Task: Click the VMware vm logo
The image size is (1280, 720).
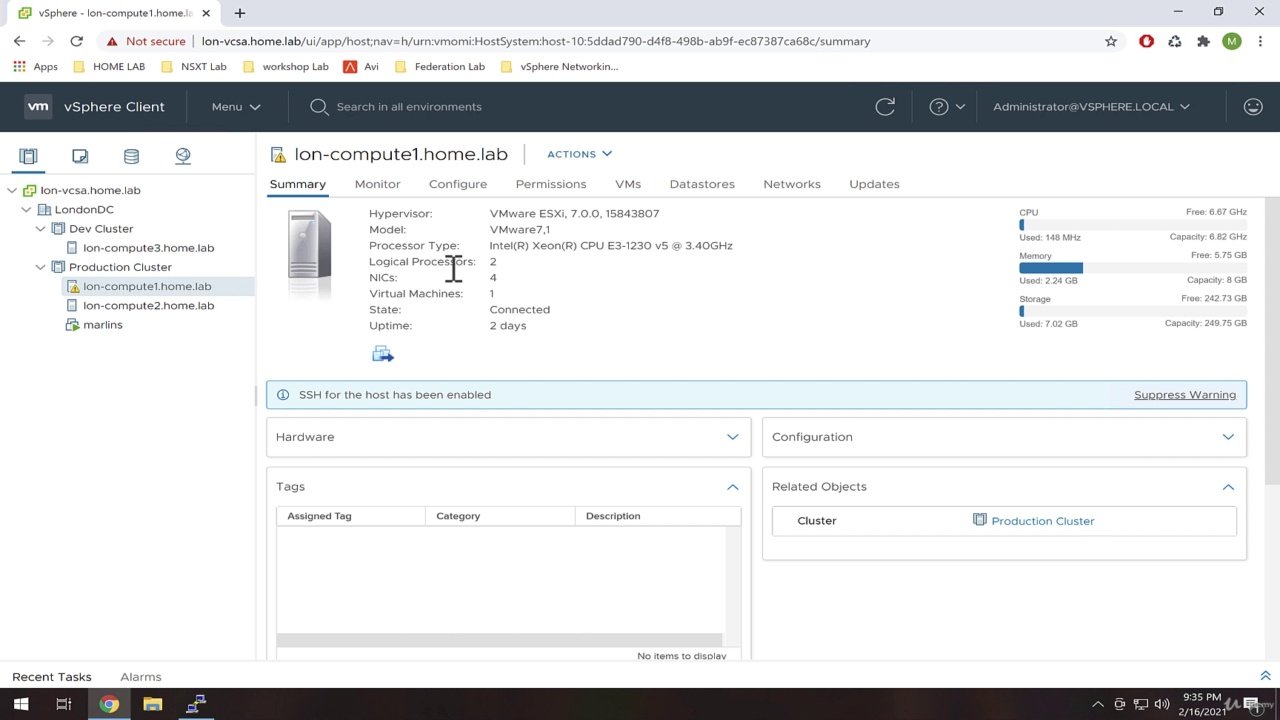Action: (x=38, y=107)
